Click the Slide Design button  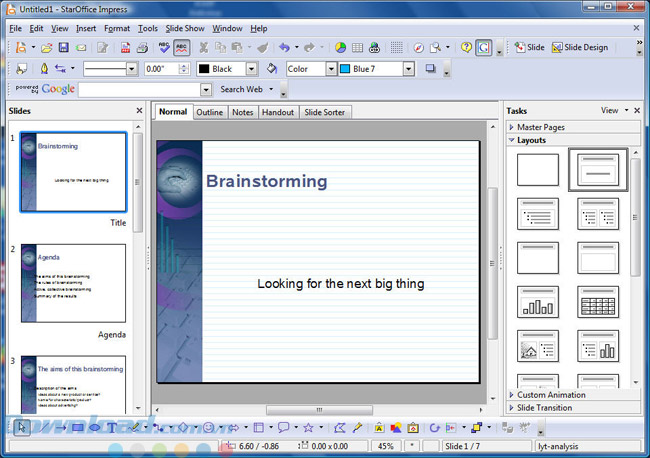tap(579, 48)
